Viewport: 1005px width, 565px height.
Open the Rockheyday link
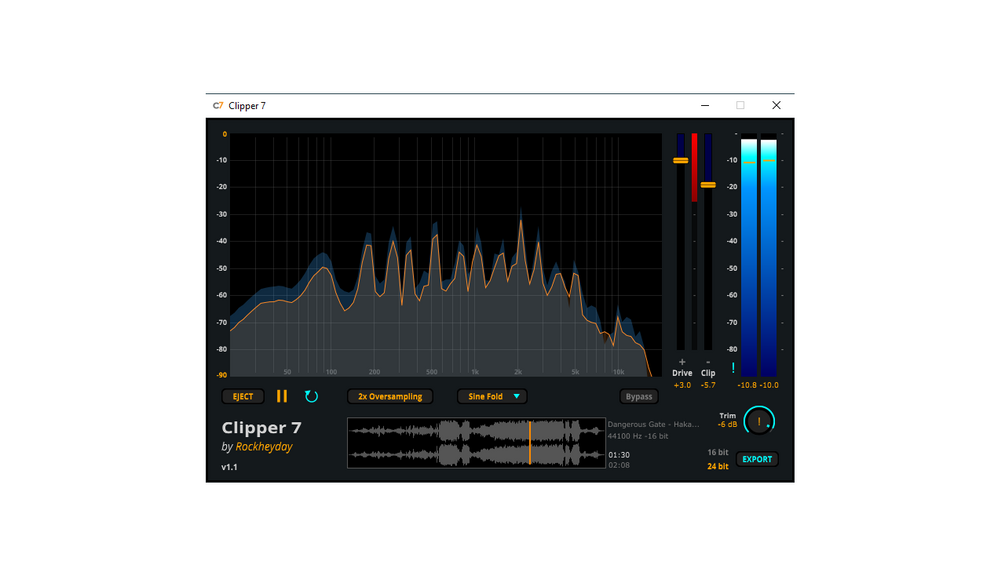pos(264,446)
